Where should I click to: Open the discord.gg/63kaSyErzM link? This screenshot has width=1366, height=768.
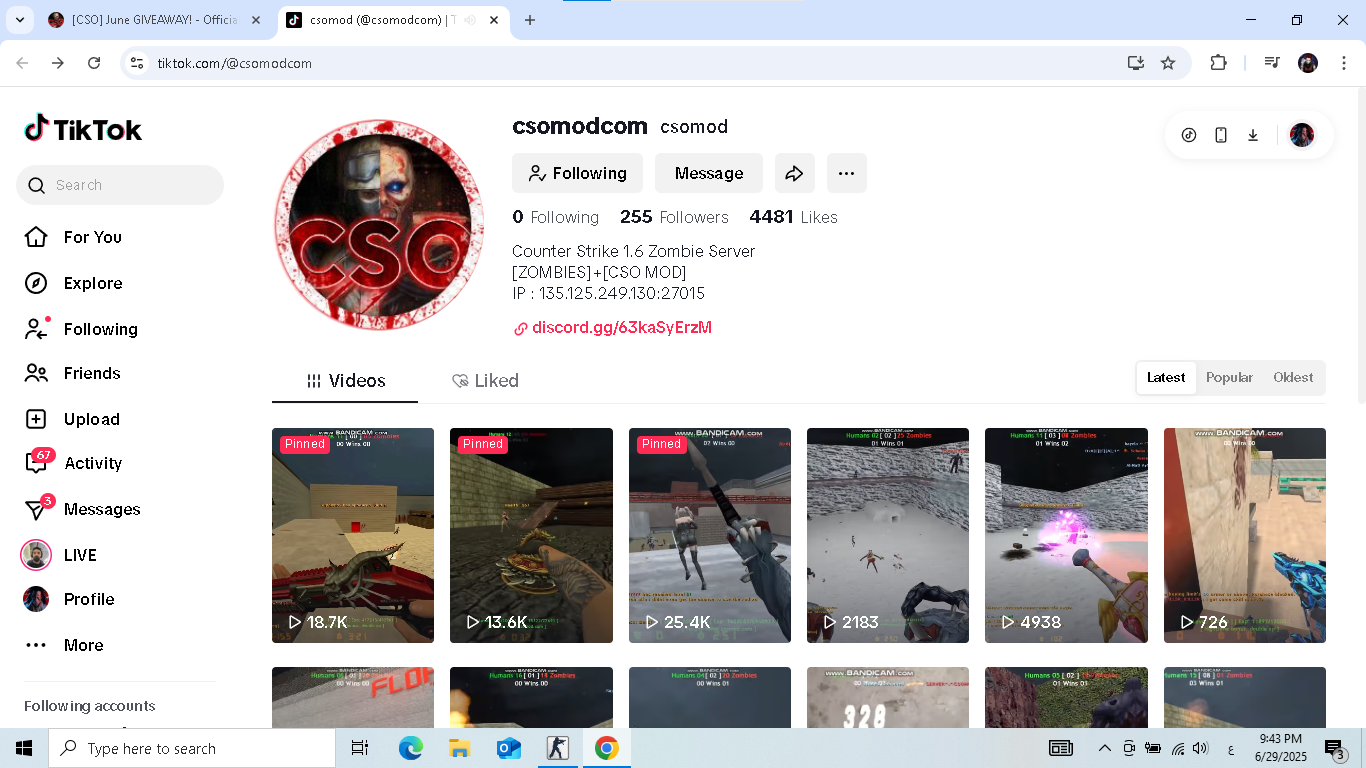click(x=621, y=327)
